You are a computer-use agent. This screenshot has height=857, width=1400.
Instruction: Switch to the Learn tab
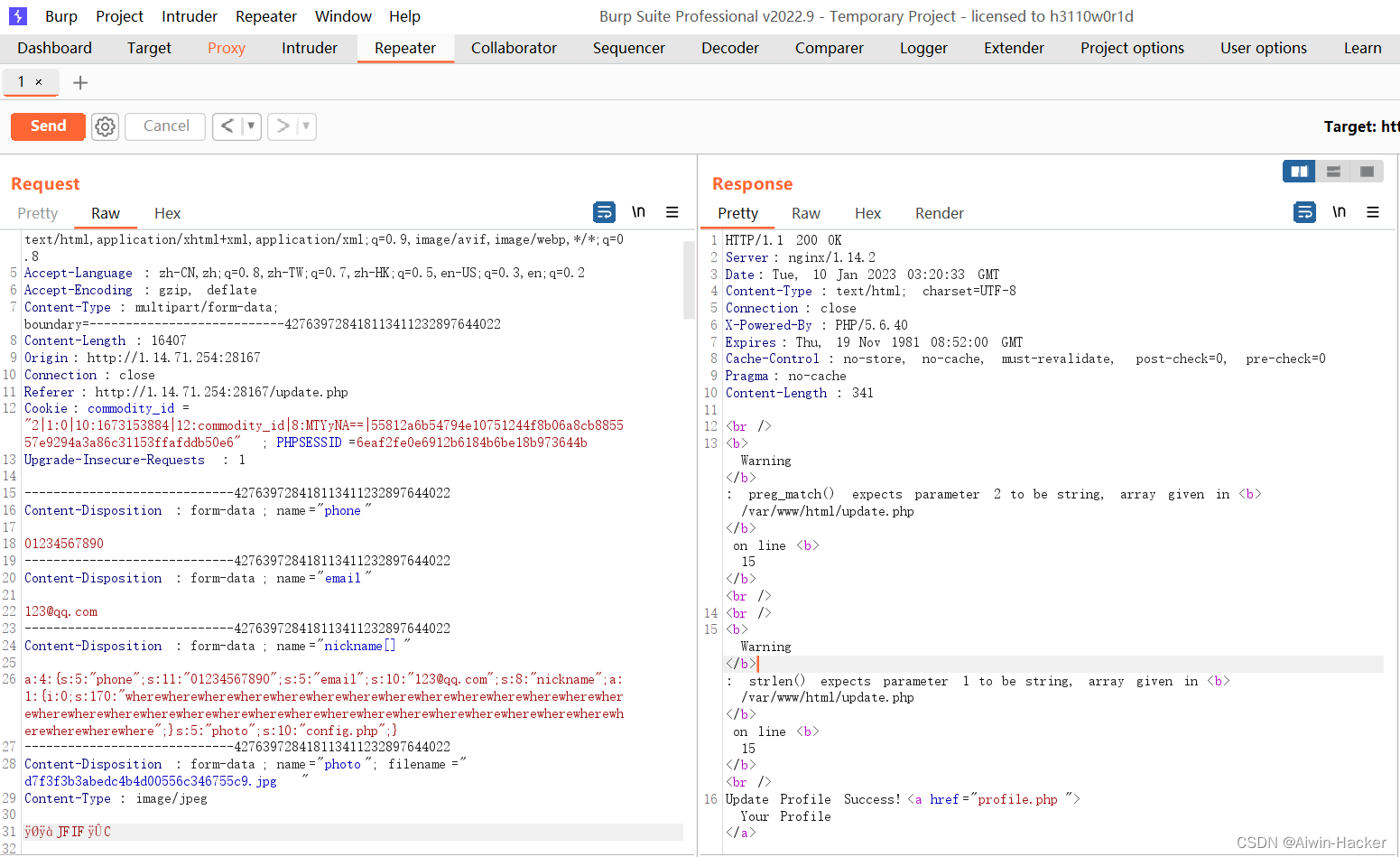(1362, 48)
